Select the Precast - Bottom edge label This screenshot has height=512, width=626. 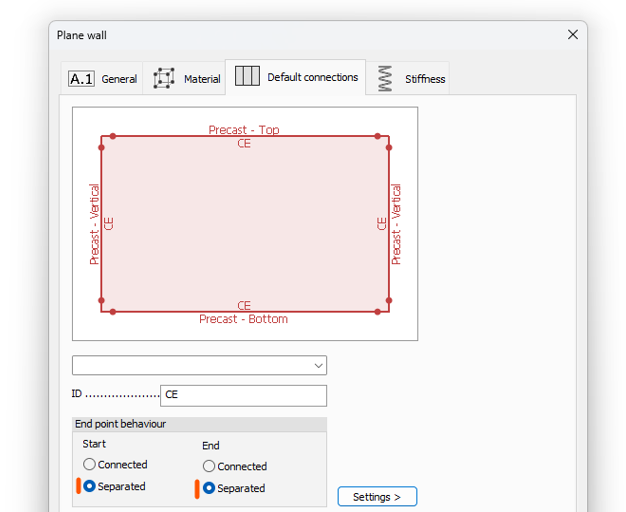tap(244, 319)
